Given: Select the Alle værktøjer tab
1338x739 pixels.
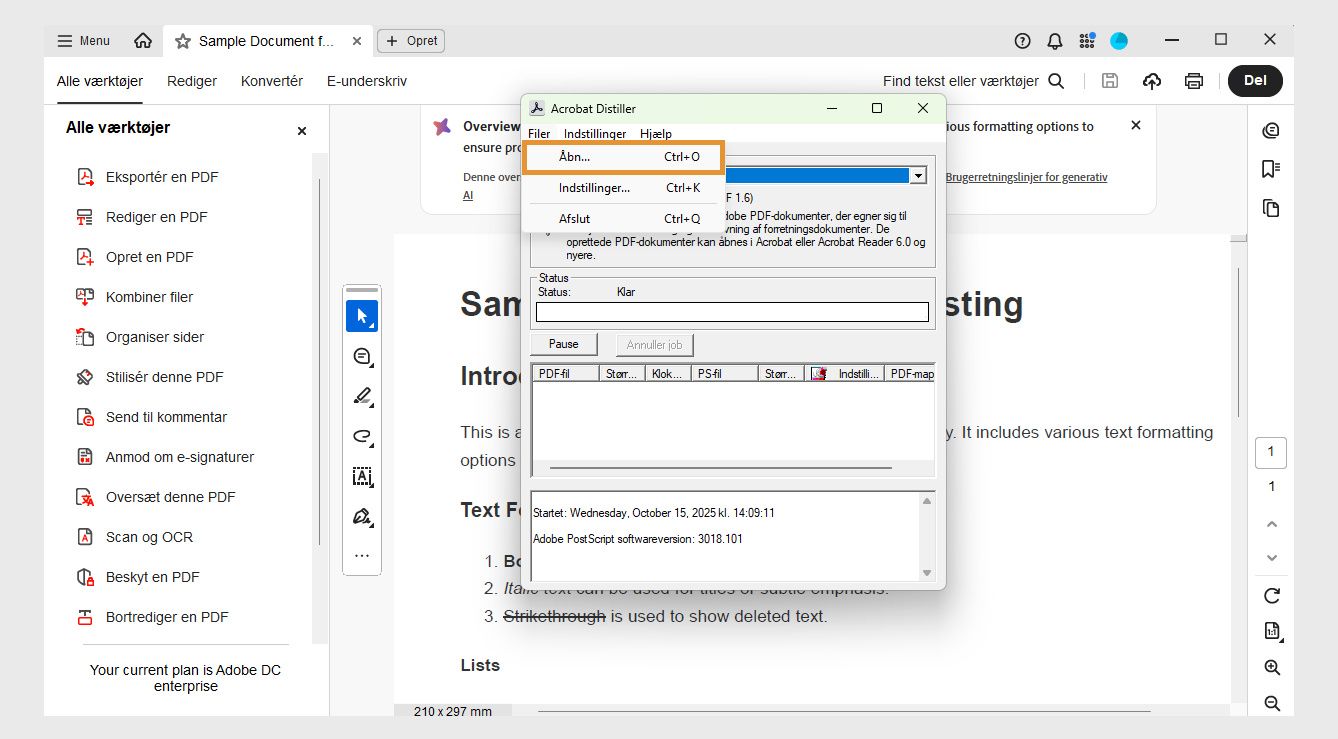Looking at the screenshot, I should click(100, 81).
